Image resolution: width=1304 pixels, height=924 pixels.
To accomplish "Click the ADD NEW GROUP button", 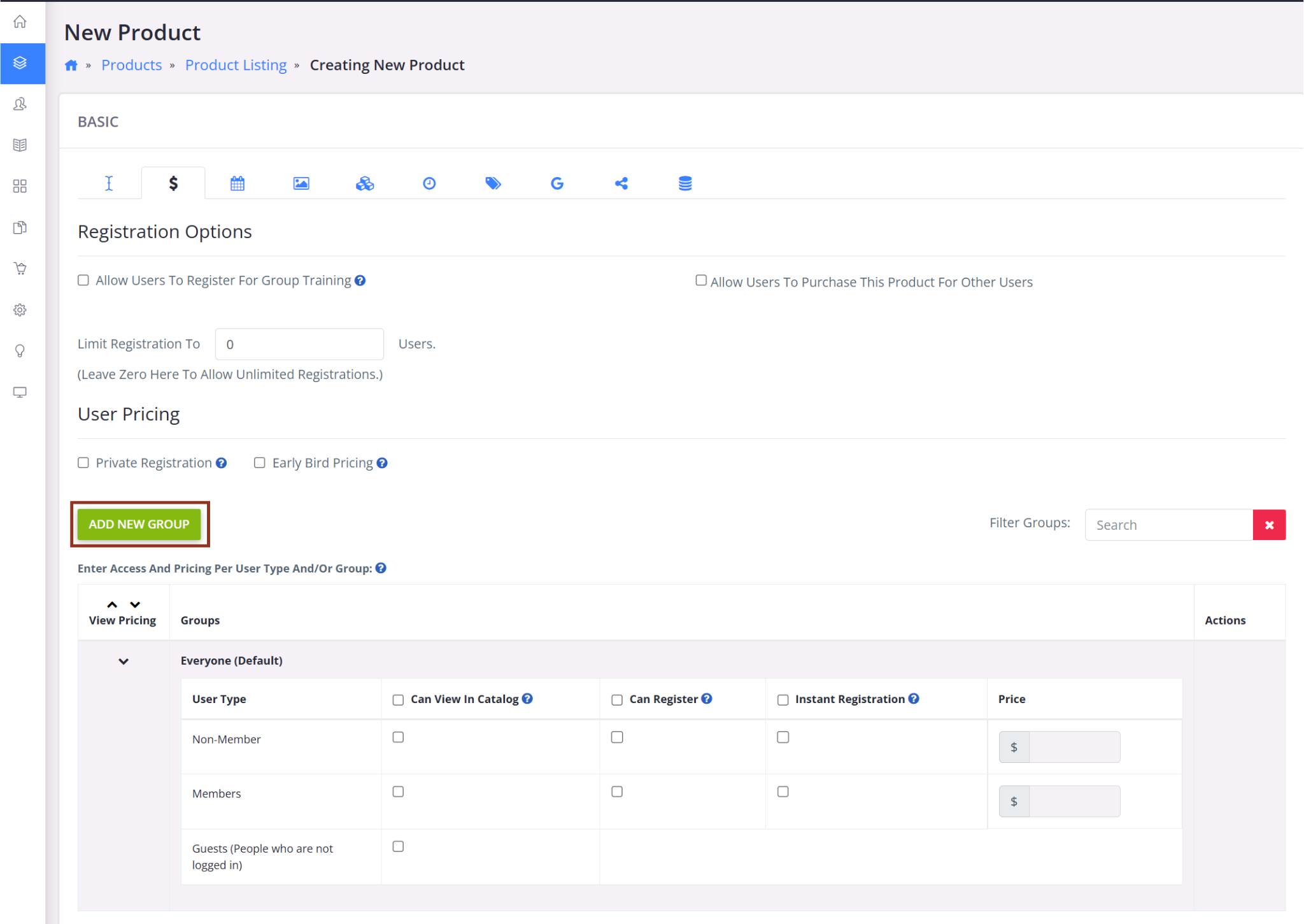I will pyautogui.click(x=139, y=524).
